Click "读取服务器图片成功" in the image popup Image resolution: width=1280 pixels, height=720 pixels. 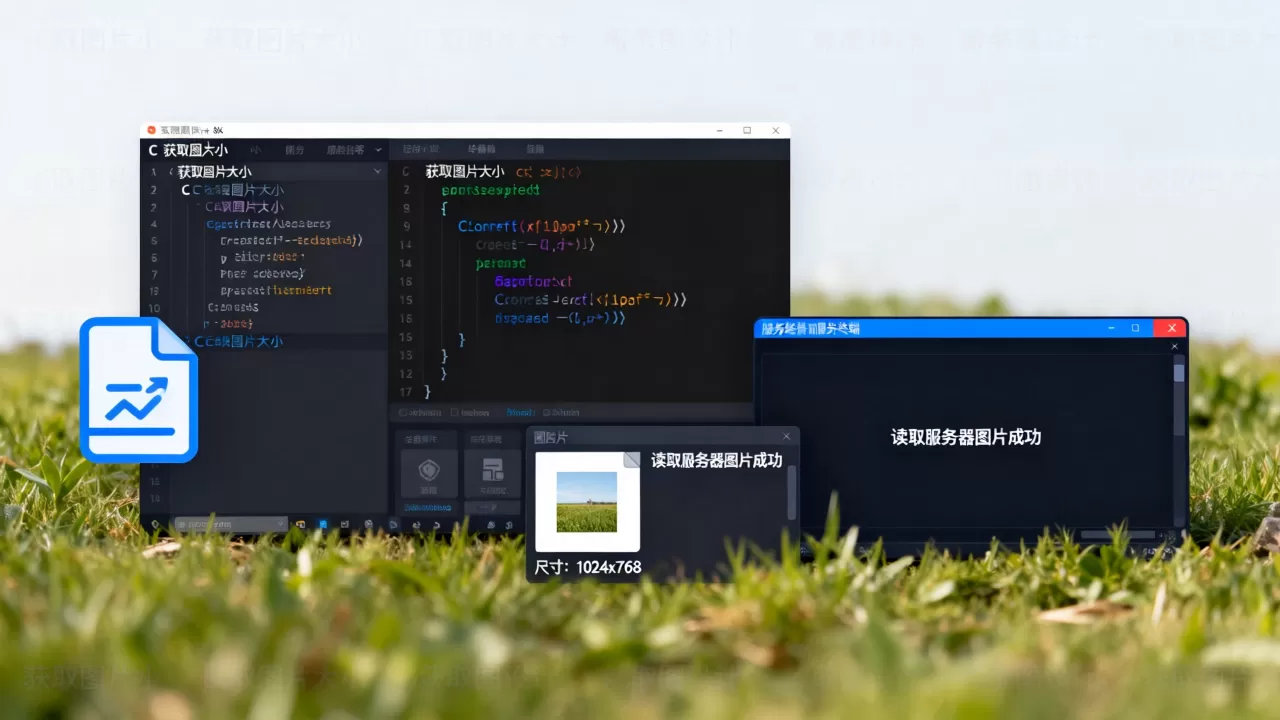click(717, 460)
